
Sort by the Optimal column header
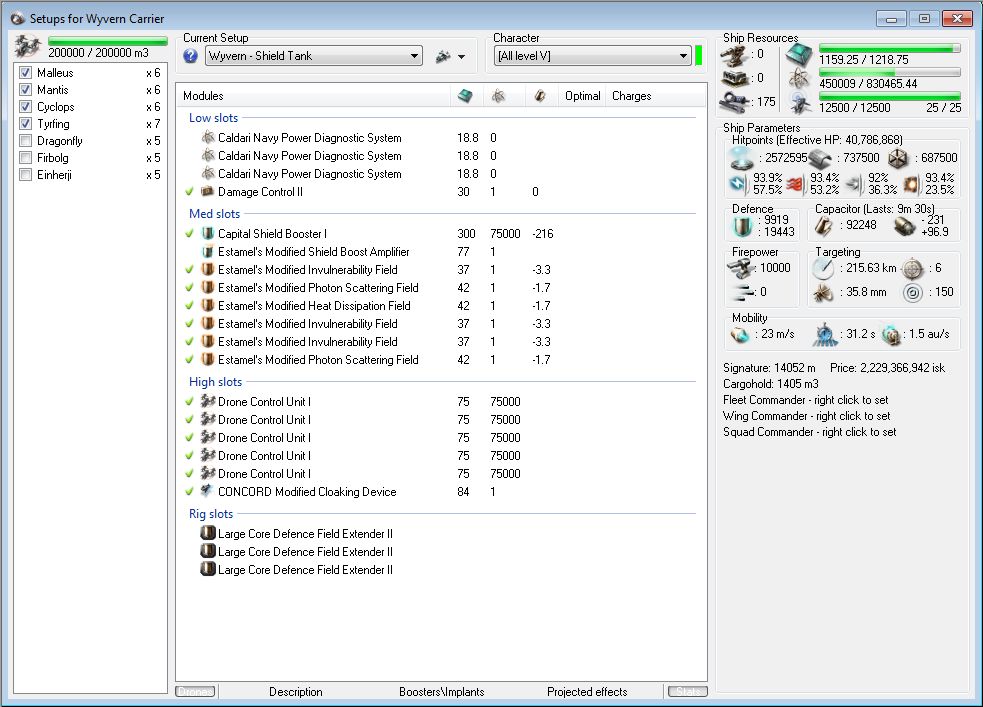[582, 96]
